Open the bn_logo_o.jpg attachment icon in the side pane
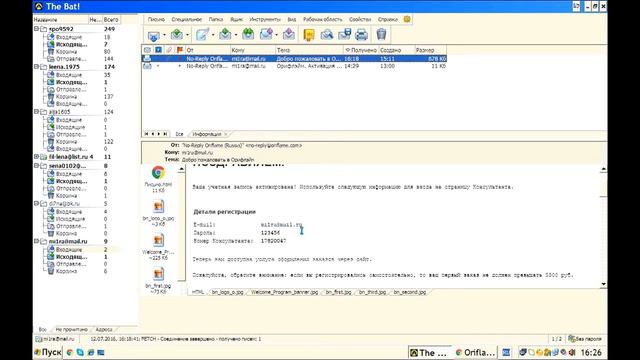 pos(158,207)
